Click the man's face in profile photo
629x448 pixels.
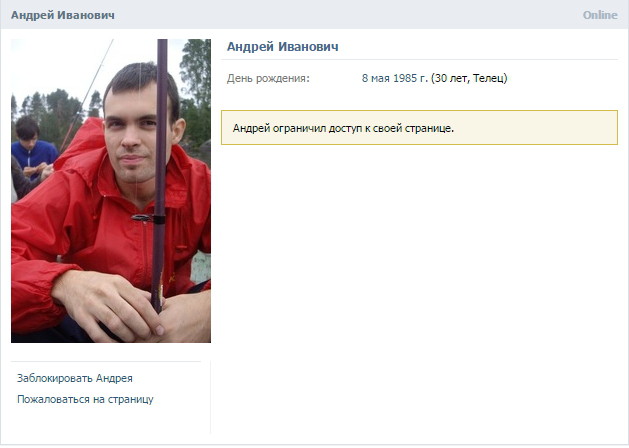coord(134,132)
